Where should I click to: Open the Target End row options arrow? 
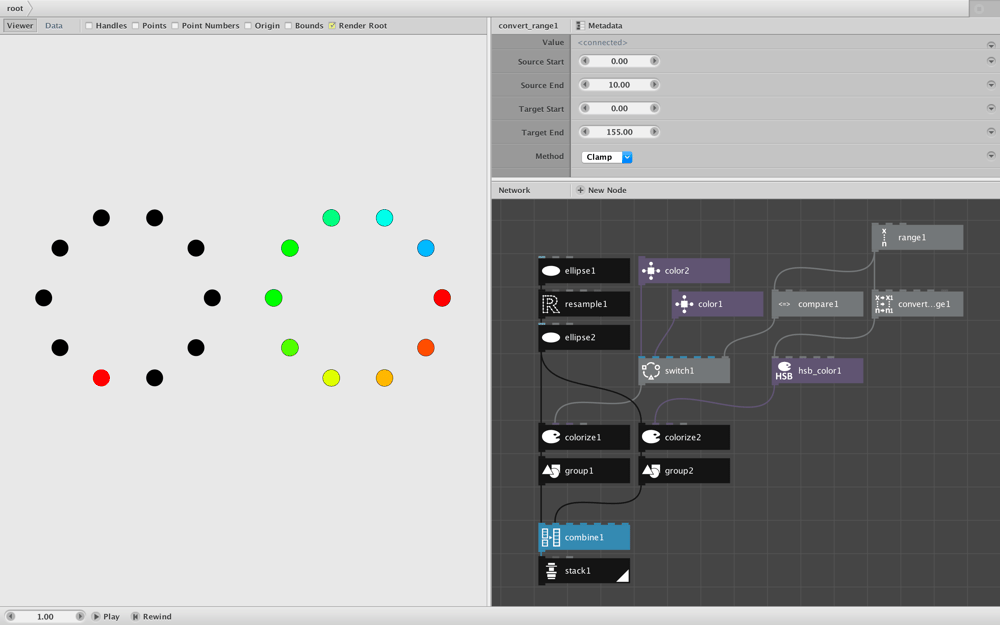[x=991, y=132]
